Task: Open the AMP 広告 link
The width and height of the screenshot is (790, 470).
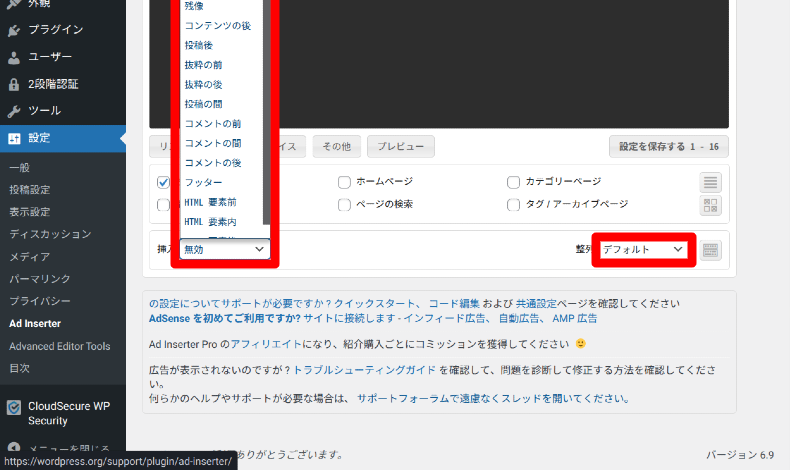Action: click(574, 318)
